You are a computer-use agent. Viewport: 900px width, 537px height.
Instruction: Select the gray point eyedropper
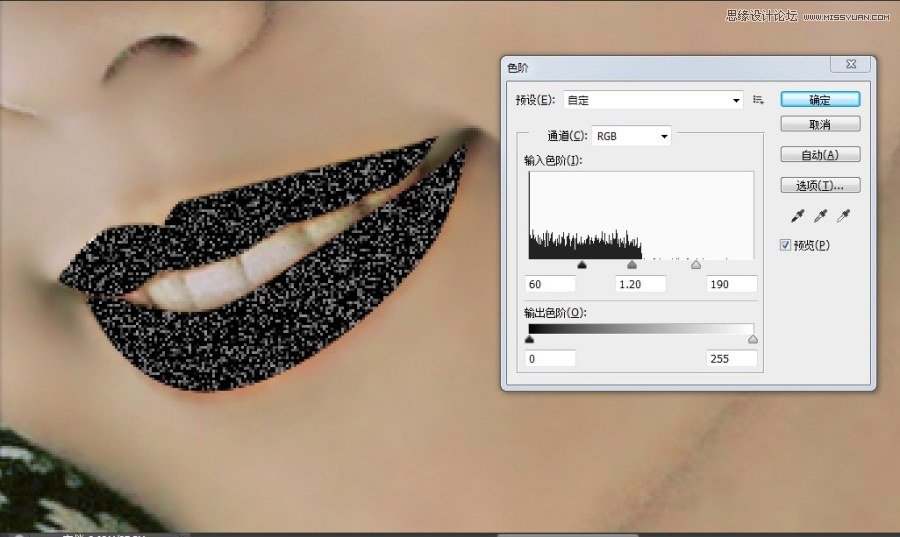tap(821, 215)
